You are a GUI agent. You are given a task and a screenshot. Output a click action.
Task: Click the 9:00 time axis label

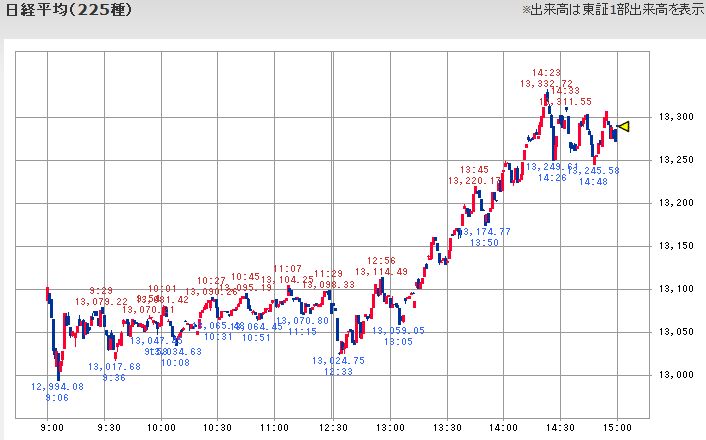(51, 427)
